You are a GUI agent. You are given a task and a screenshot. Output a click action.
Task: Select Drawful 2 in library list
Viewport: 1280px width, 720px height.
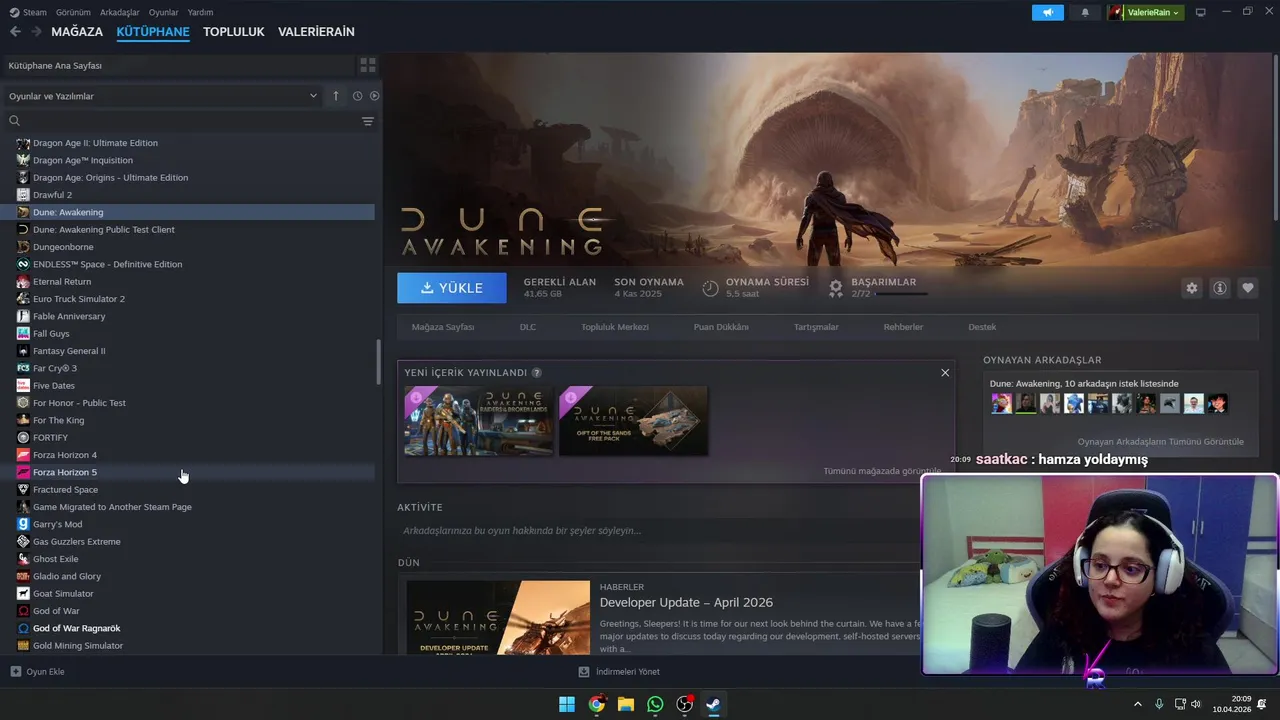190,195
